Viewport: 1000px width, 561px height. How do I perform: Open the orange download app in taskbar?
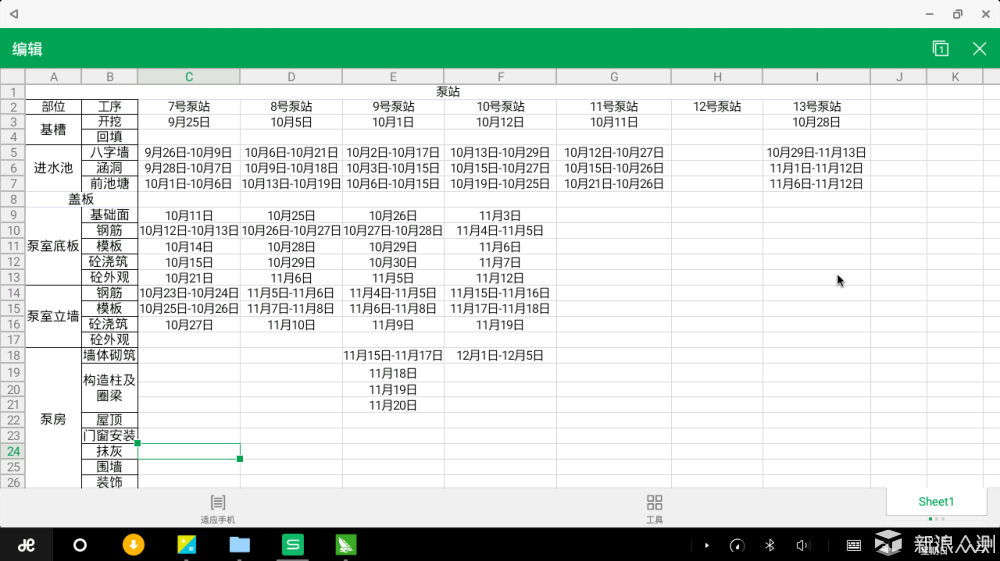(133, 545)
